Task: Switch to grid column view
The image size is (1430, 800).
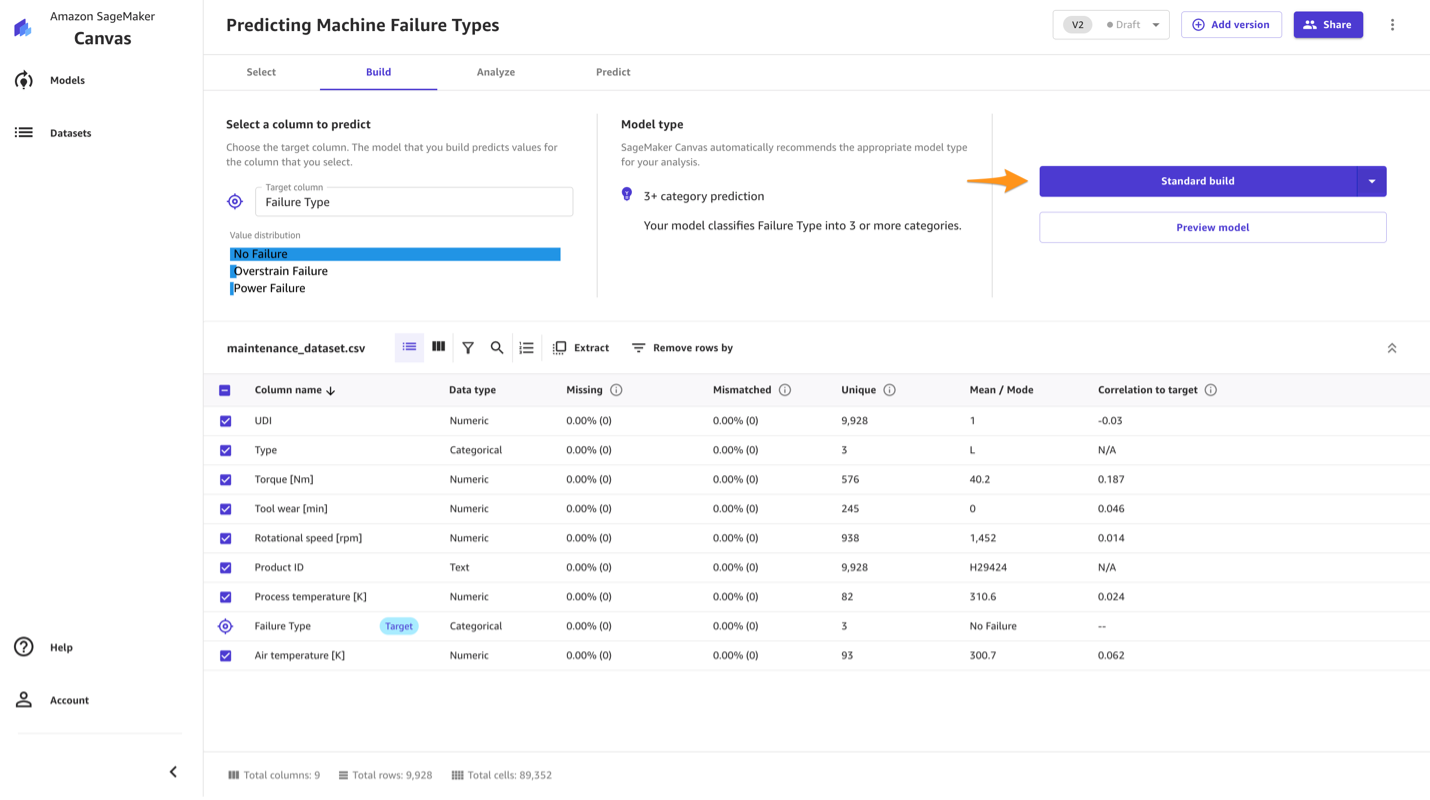Action: (438, 347)
